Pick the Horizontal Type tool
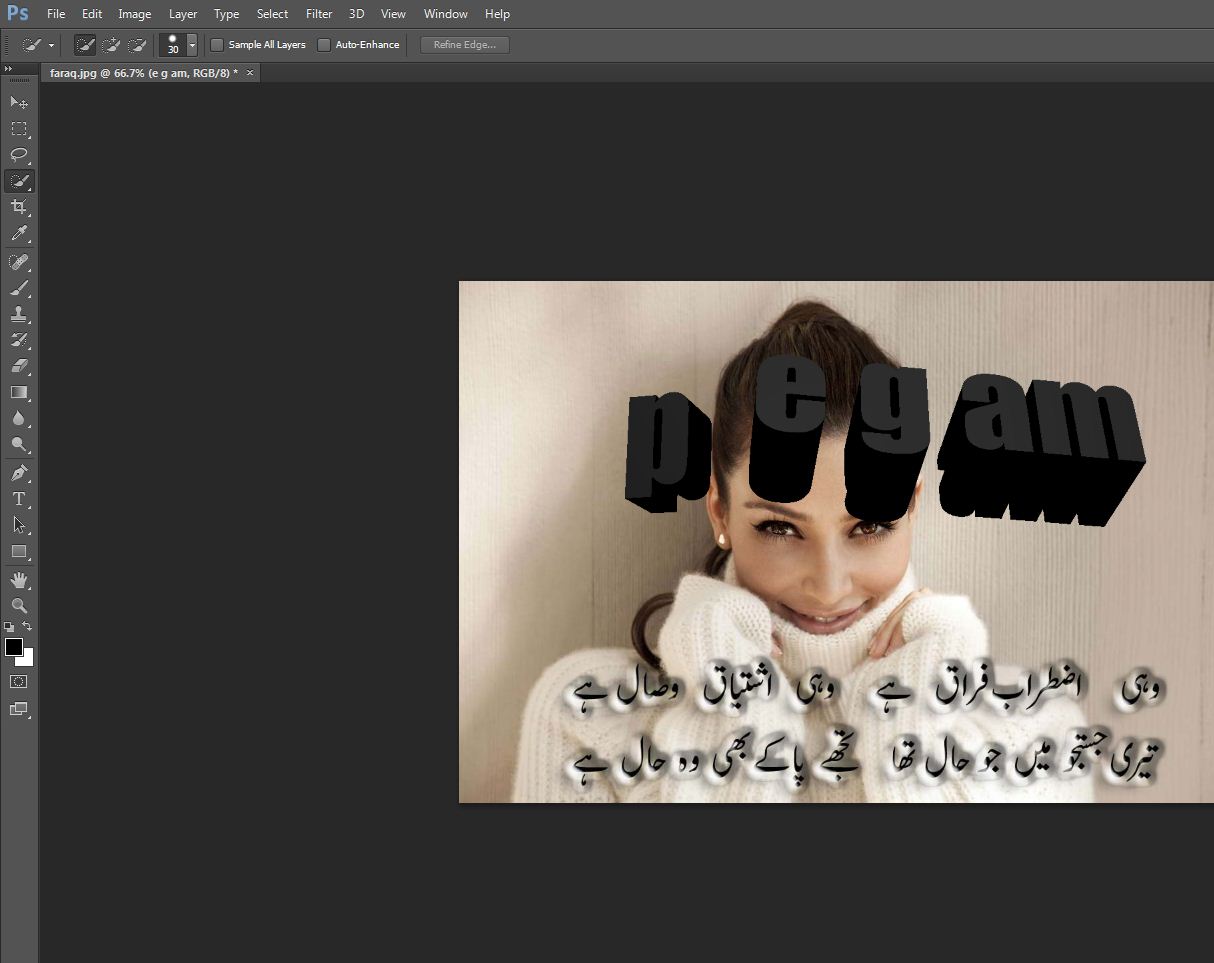 19,498
